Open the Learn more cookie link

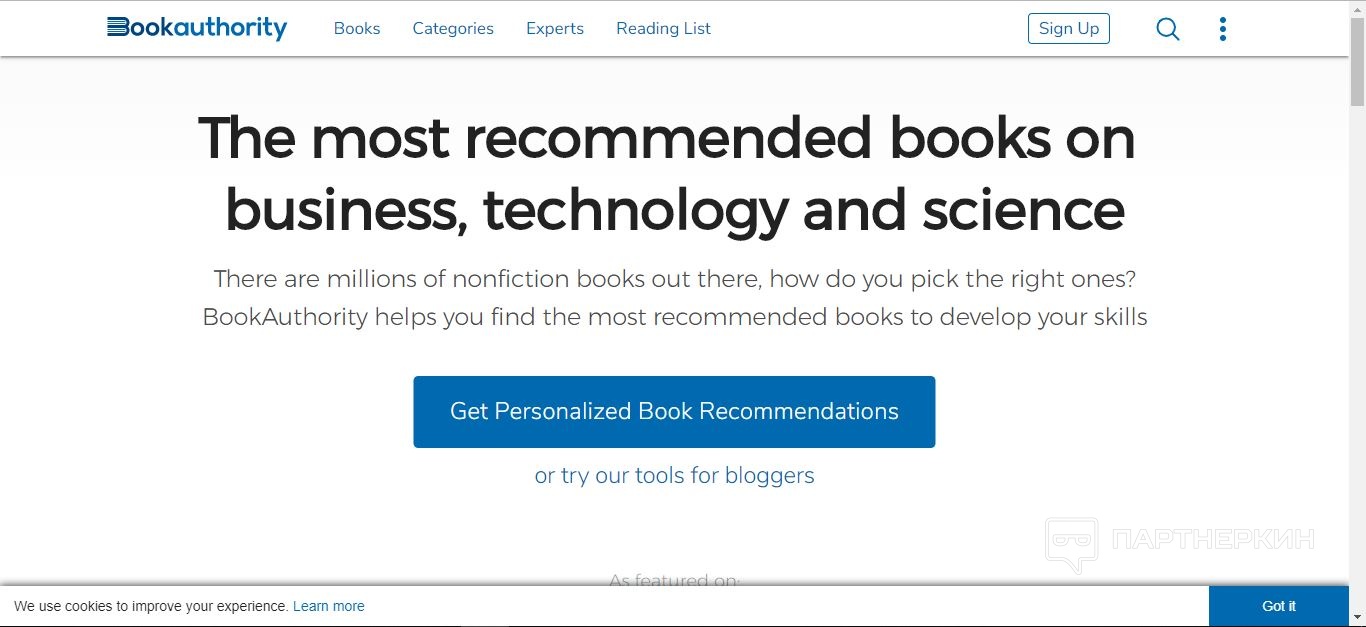pos(328,606)
